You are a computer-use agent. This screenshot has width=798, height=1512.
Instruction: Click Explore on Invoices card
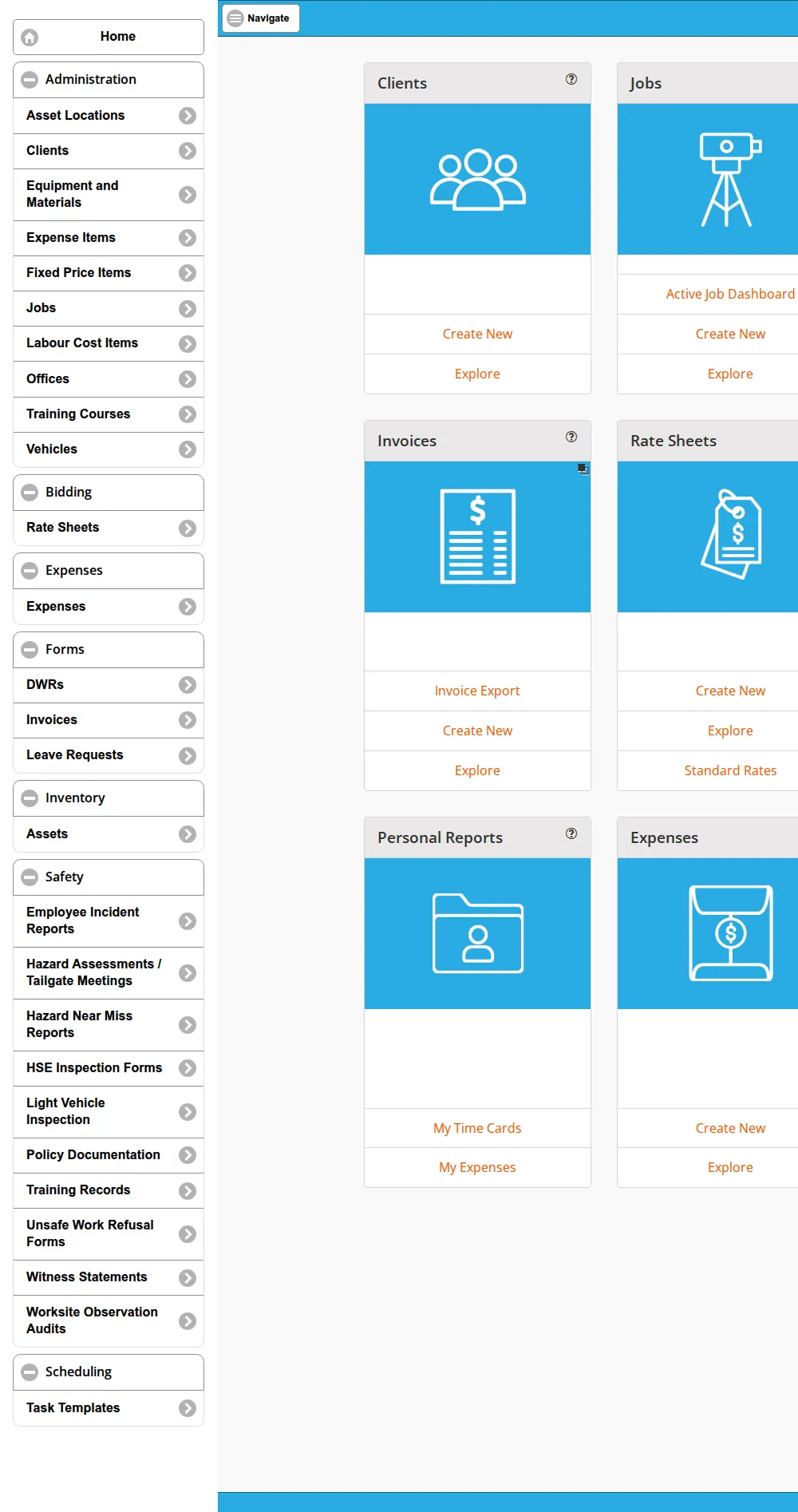click(x=477, y=770)
